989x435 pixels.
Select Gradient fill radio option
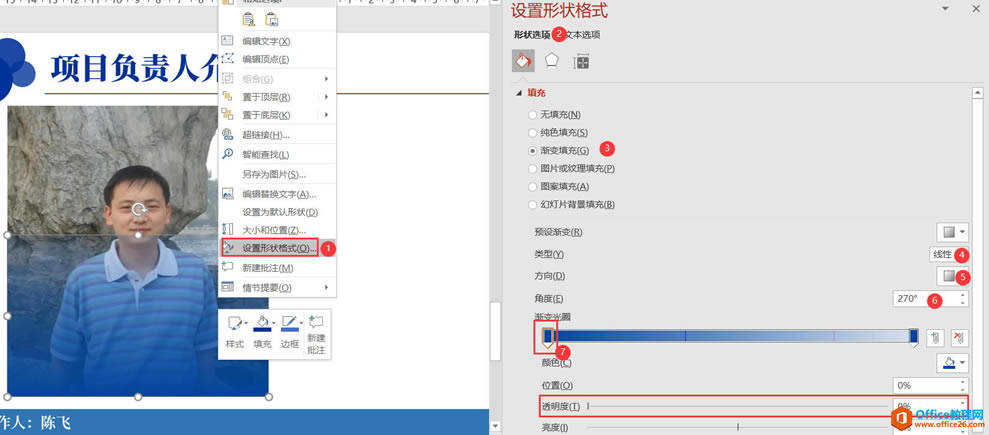(x=532, y=151)
